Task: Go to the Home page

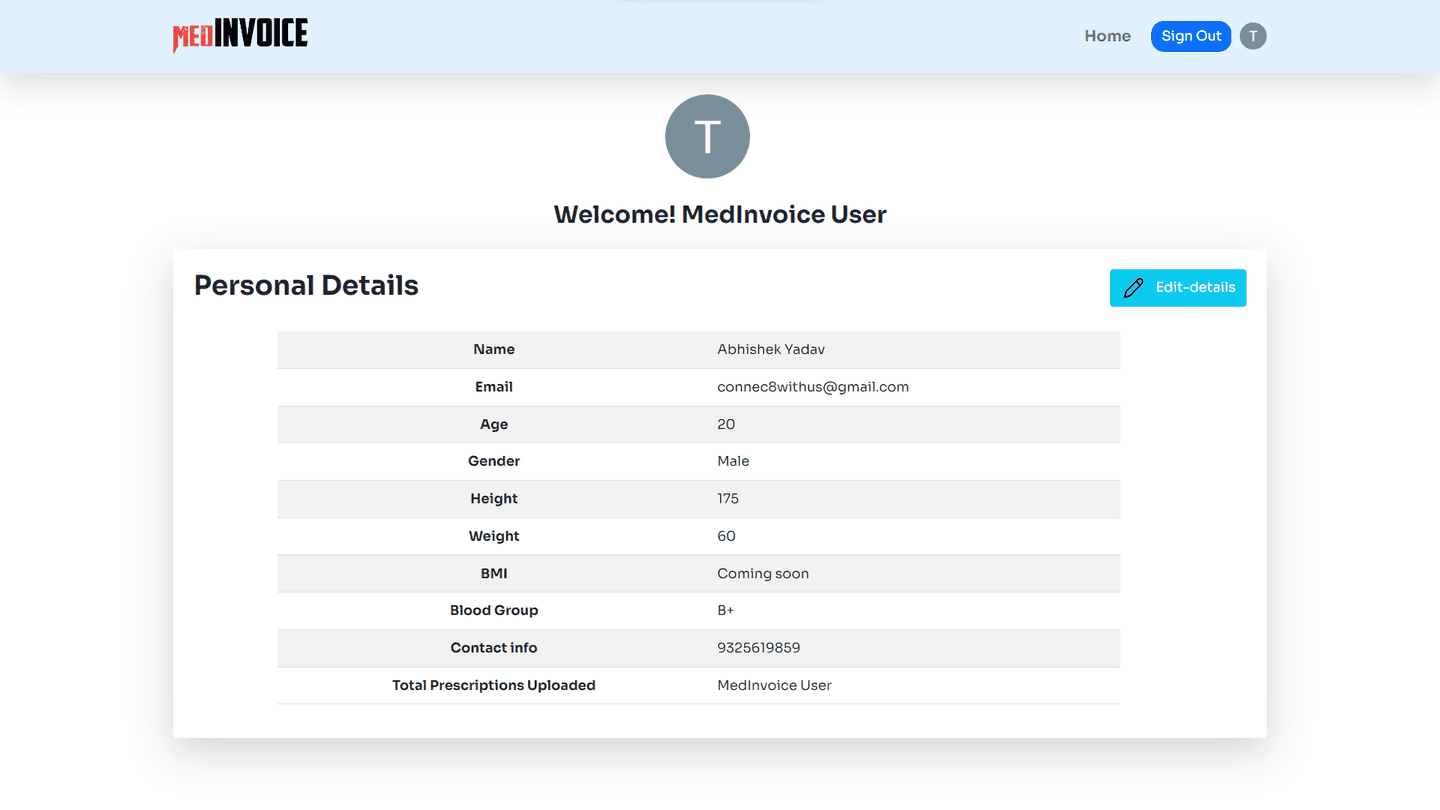Action: point(1107,36)
